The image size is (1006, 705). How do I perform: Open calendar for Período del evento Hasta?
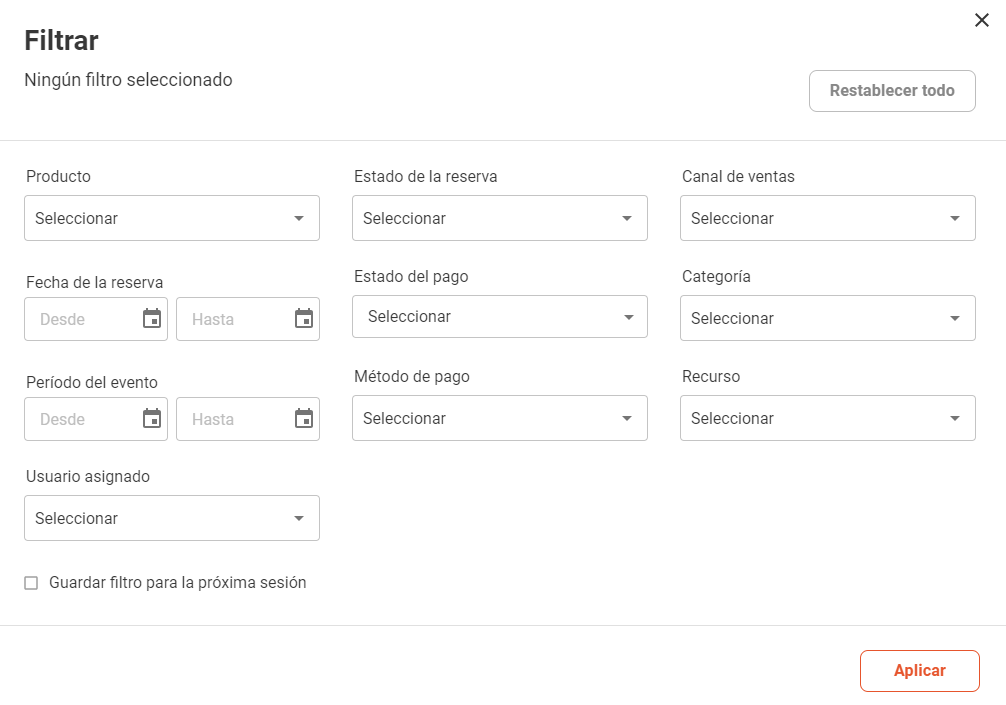(304, 419)
